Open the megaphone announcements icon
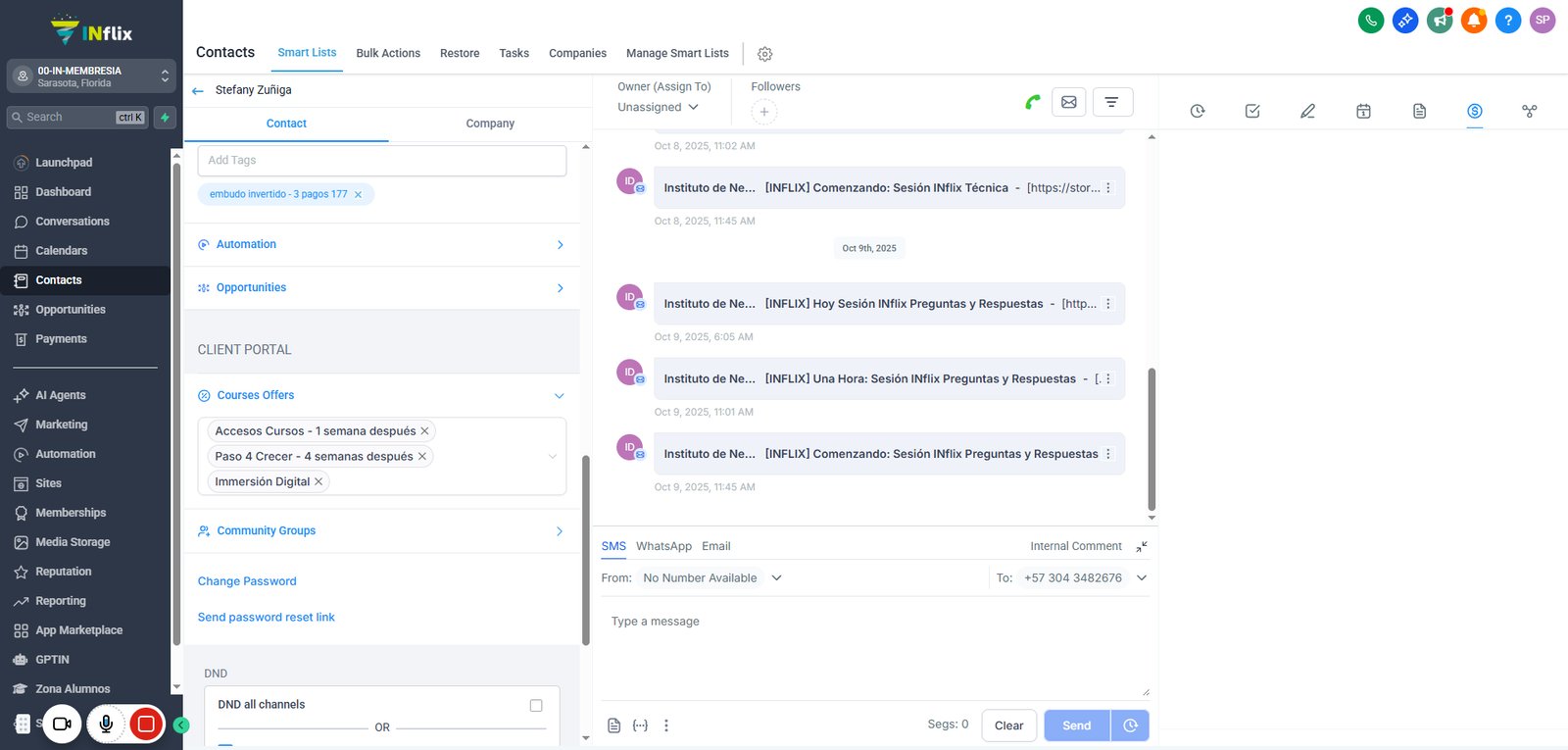1568x750 pixels. pyautogui.click(x=1440, y=20)
